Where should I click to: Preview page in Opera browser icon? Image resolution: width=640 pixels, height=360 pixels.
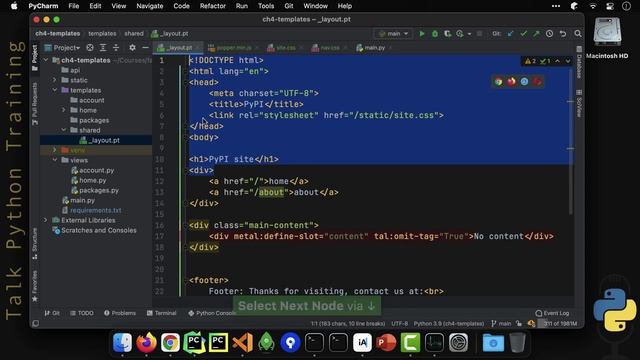538,82
